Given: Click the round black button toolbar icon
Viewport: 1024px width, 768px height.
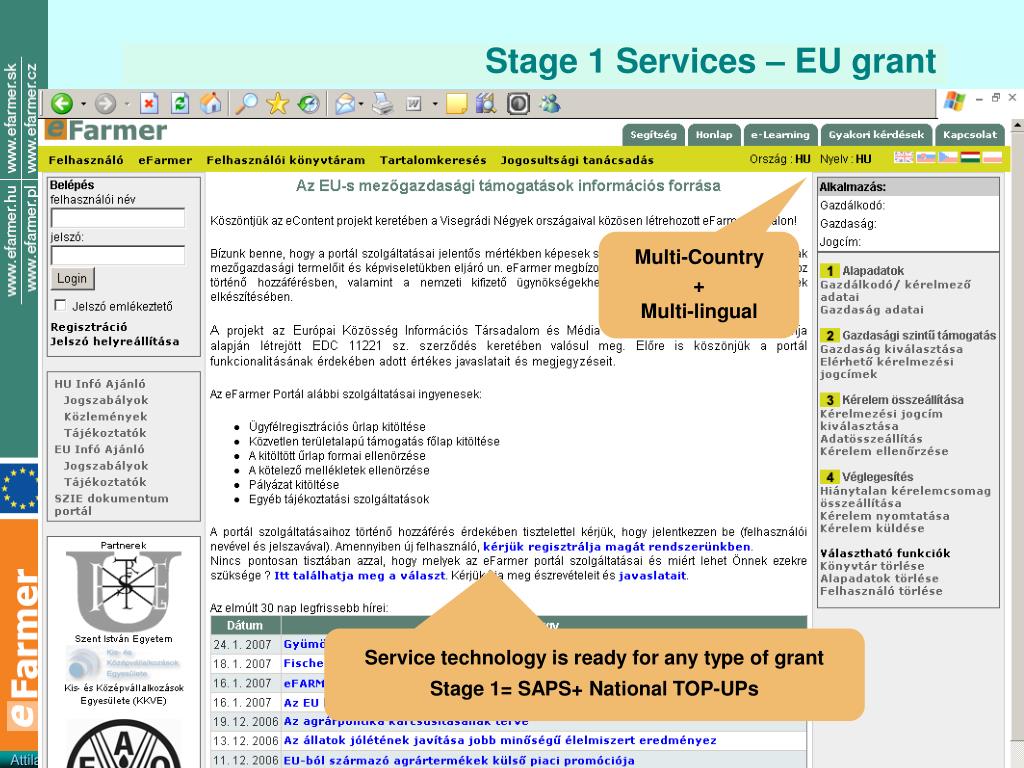Looking at the screenshot, I should (518, 103).
